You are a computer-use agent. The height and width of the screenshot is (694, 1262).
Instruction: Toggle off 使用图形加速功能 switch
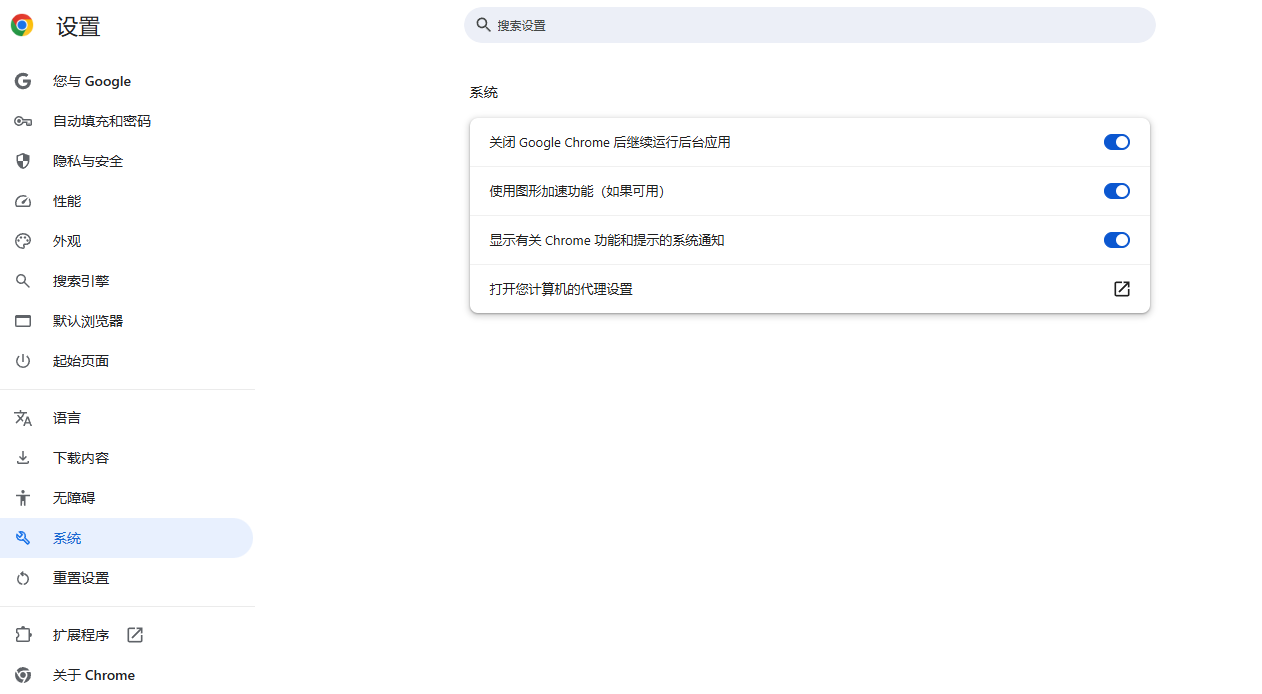click(x=1116, y=191)
